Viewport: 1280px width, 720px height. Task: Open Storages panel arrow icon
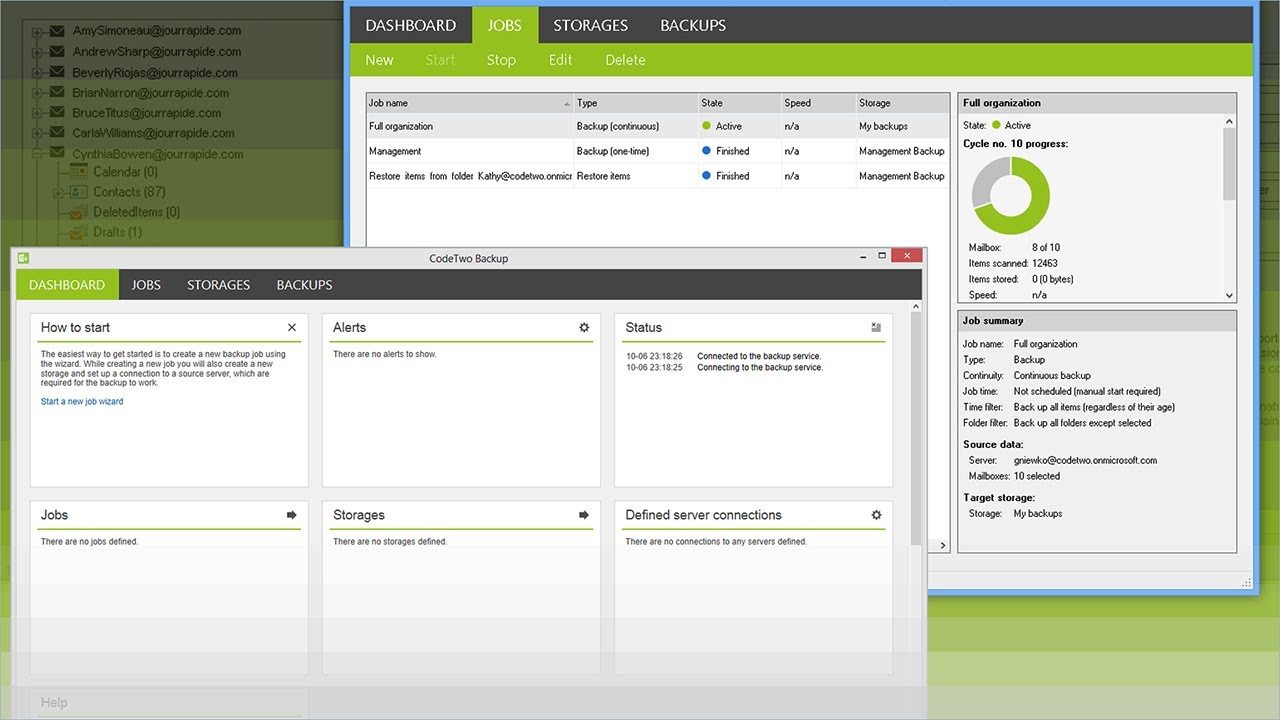click(x=584, y=515)
